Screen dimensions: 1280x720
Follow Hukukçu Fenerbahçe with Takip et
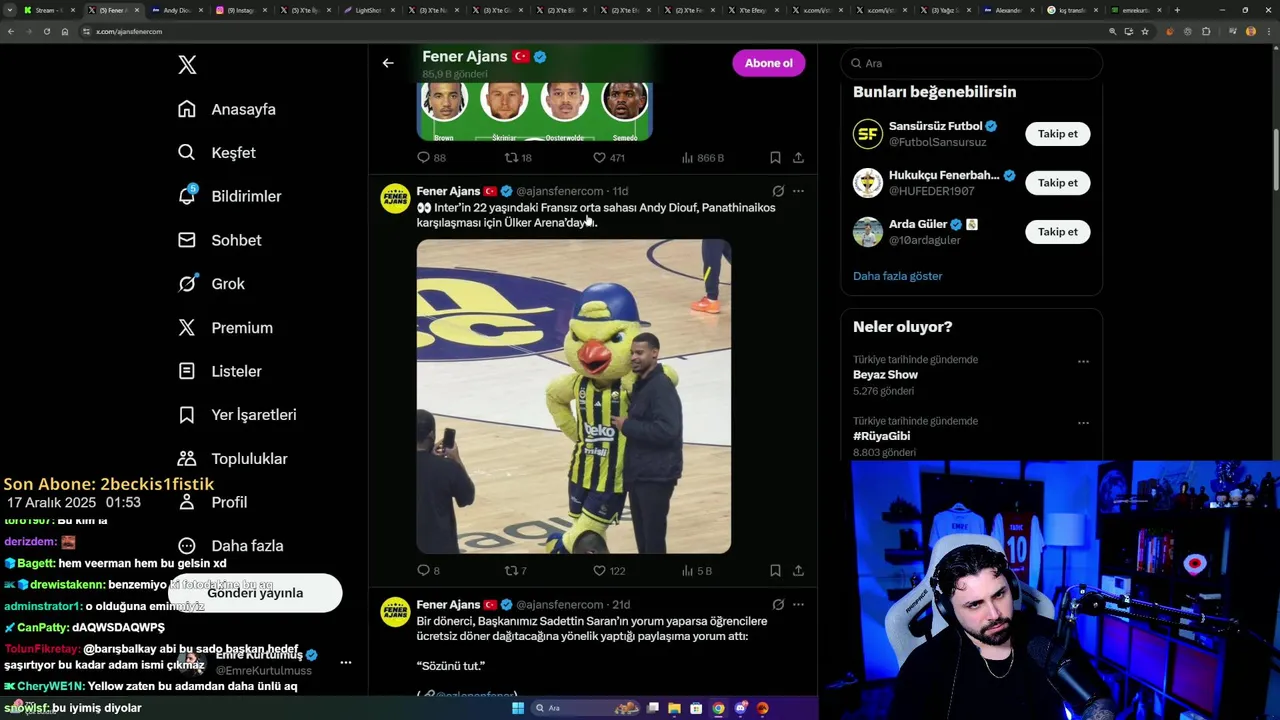pos(1057,183)
